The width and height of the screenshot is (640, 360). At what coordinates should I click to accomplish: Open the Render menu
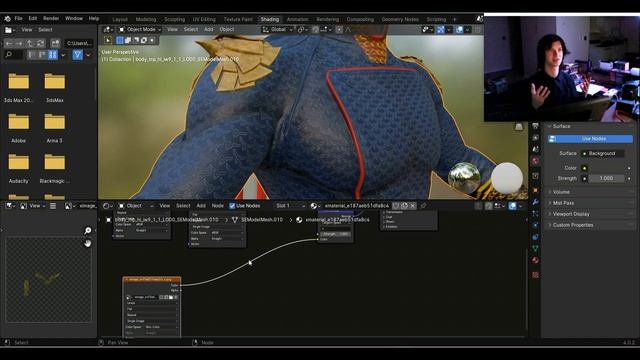51,18
